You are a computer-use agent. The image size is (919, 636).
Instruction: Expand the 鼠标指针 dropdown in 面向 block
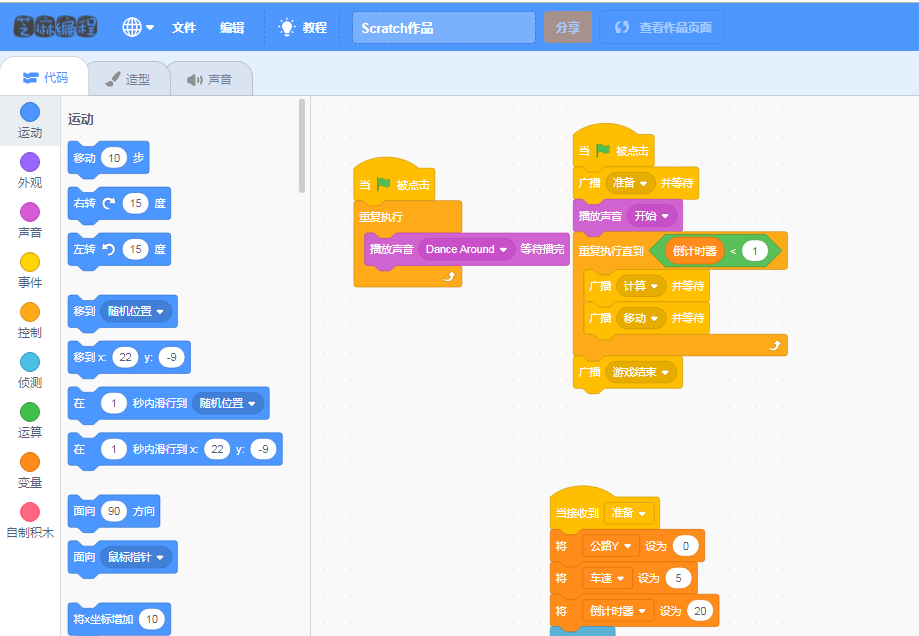(x=160, y=557)
